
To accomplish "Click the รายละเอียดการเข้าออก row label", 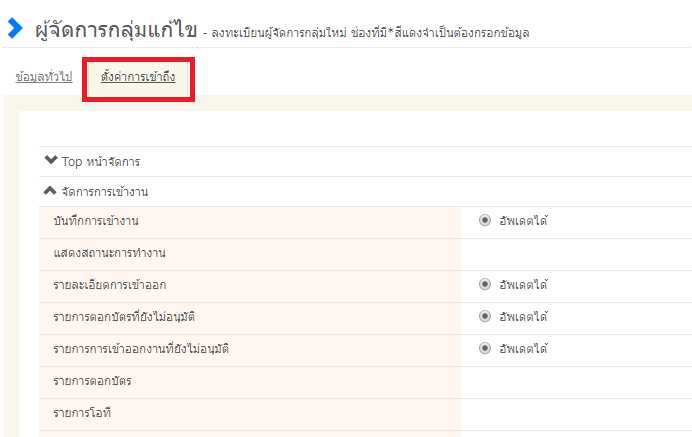I will tap(109, 285).
